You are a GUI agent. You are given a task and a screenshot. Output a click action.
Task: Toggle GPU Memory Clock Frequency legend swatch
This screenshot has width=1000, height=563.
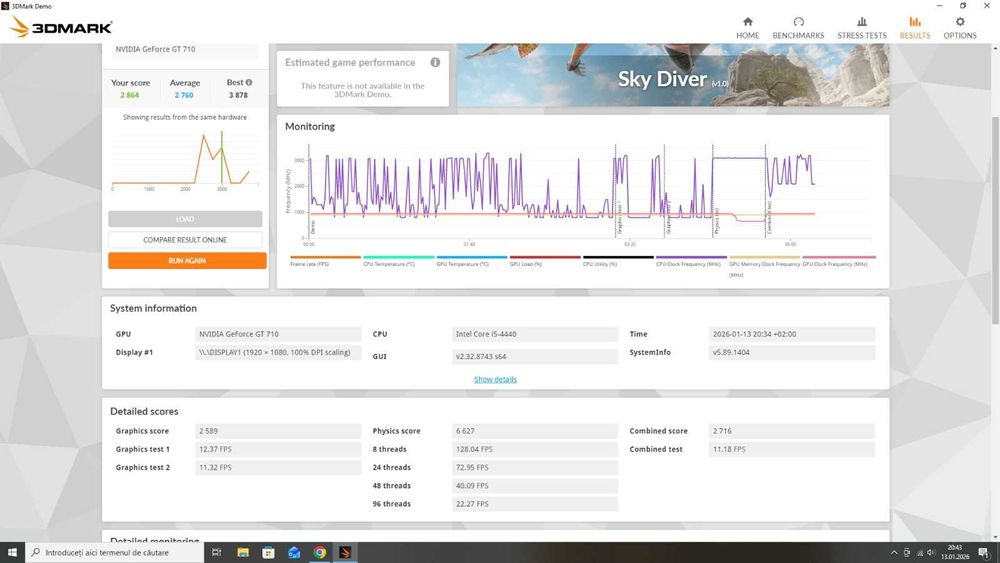(765, 258)
